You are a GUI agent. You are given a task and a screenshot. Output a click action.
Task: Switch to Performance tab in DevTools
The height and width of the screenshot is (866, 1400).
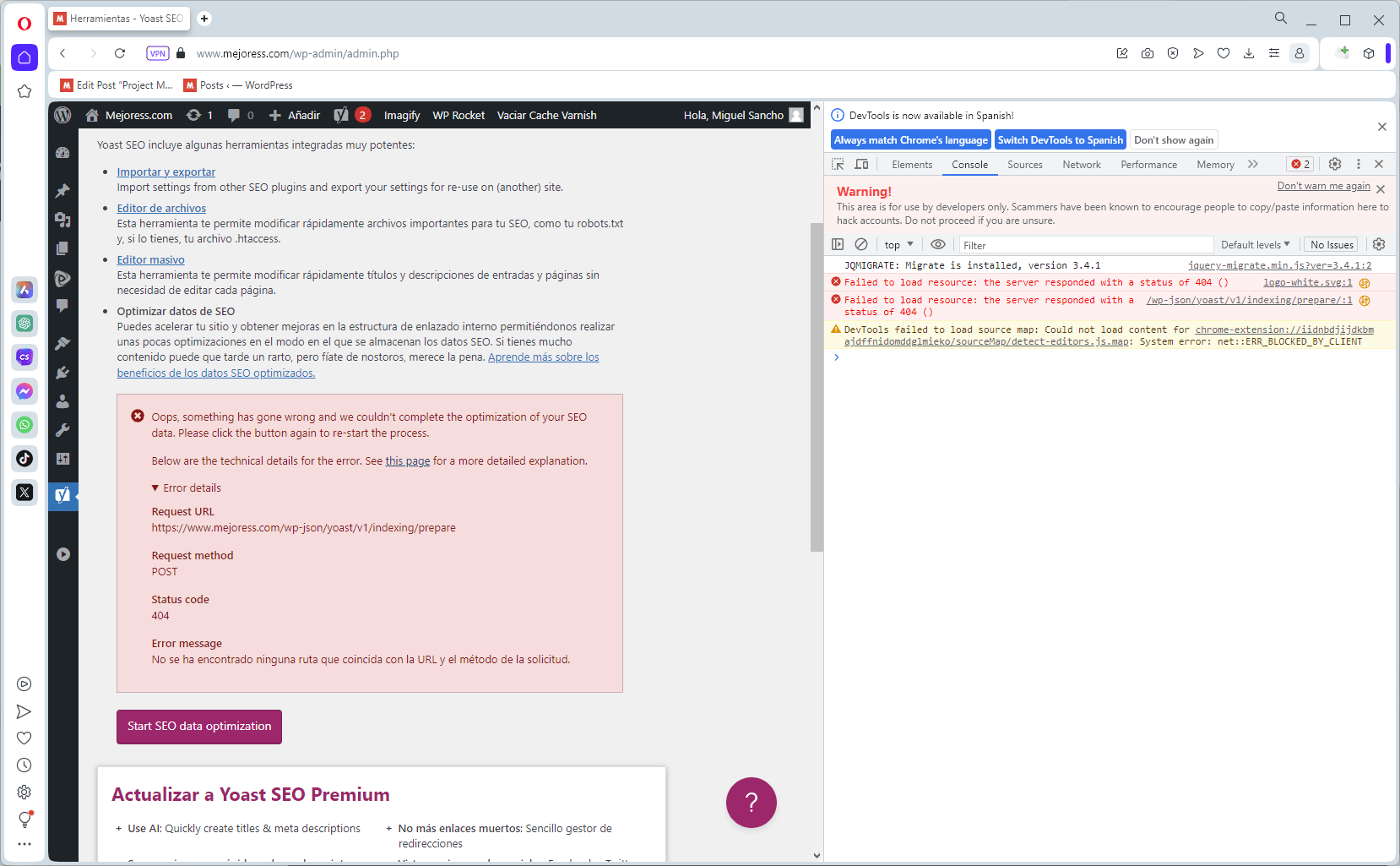pyautogui.click(x=1148, y=164)
